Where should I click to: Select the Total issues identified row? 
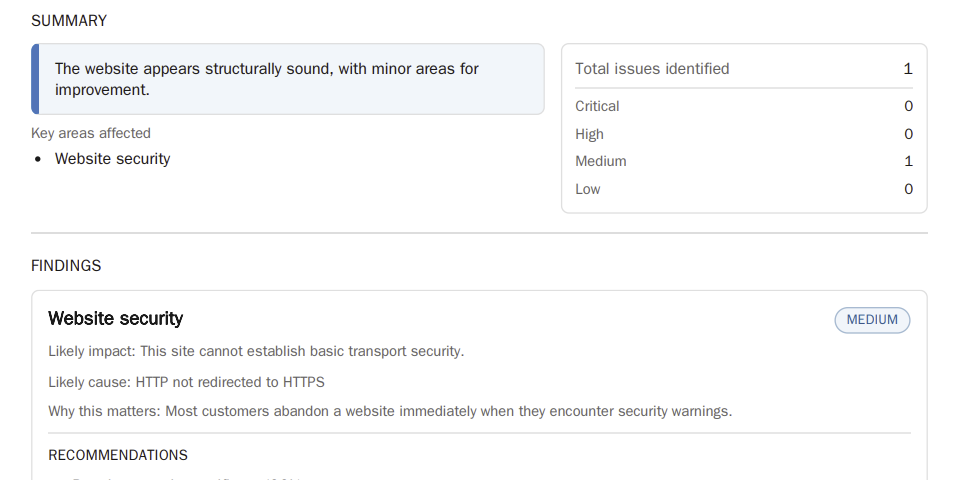click(x=744, y=69)
